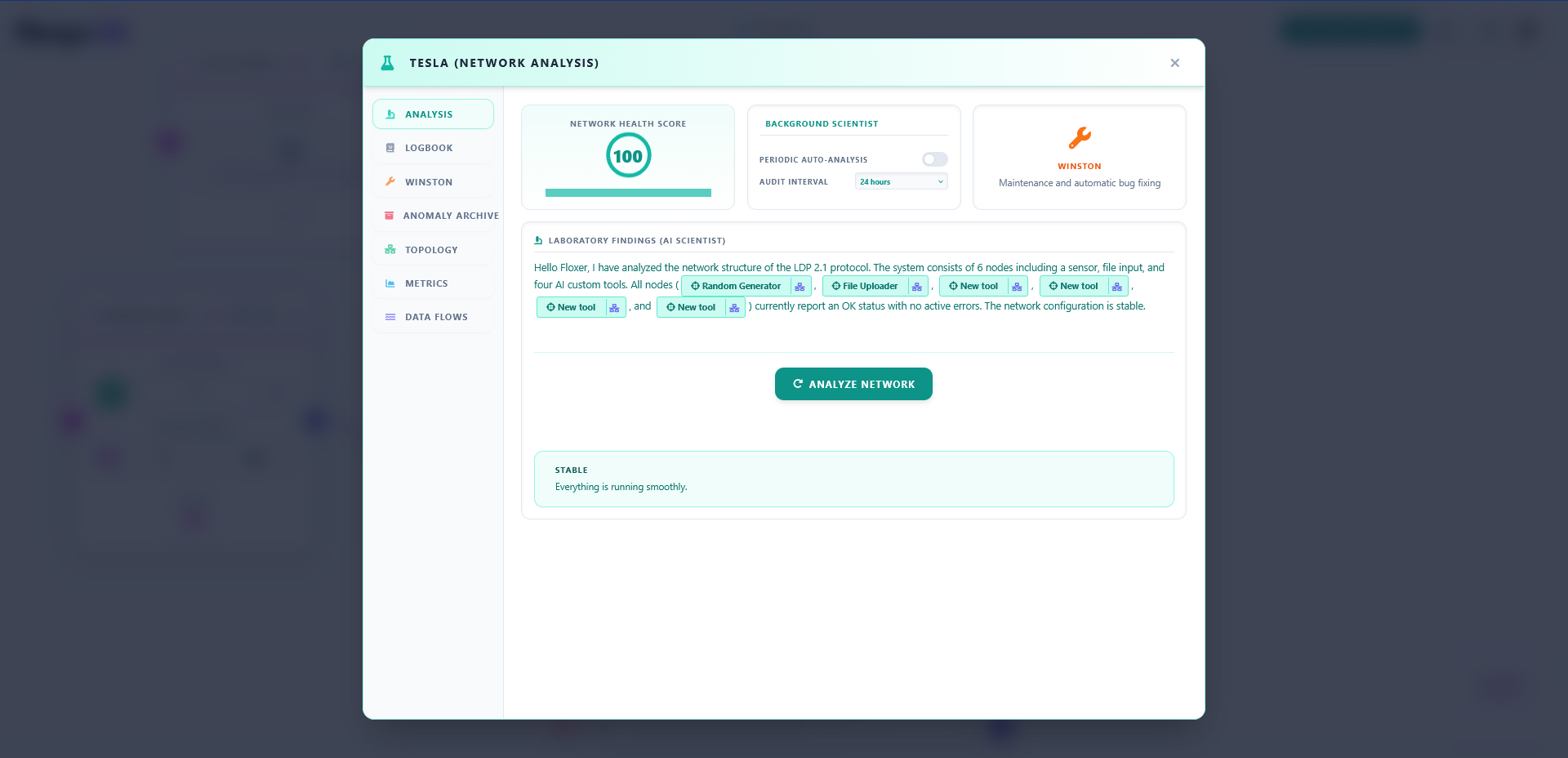This screenshot has height=758, width=1568.
Task: Open the Random Generator node chip
Action: coord(736,287)
